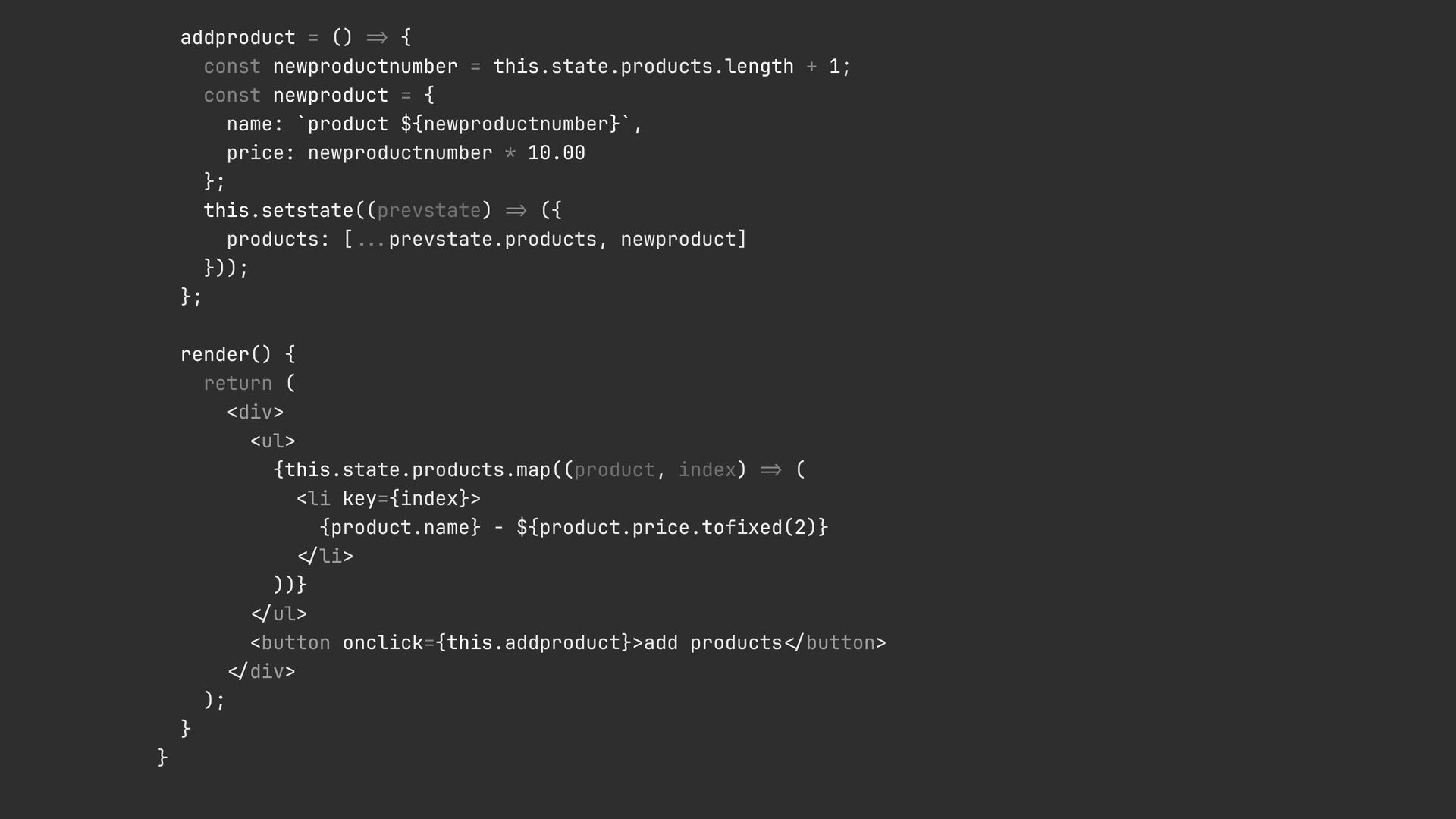Click the const keyword before newproduct
The image size is (1456, 819).
[x=232, y=95]
